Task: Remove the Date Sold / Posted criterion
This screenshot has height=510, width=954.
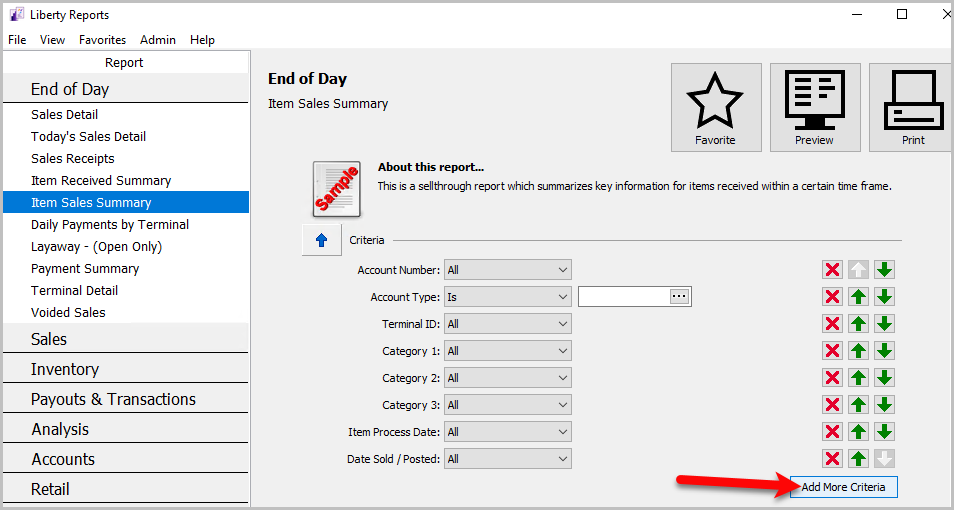Action: tap(832, 458)
